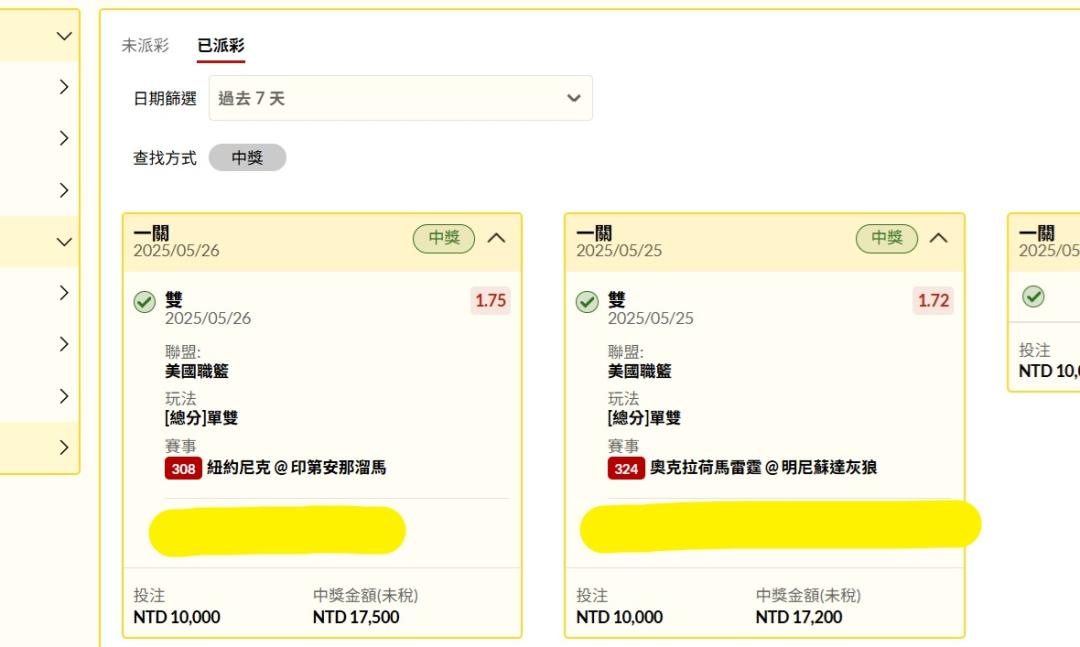This screenshot has width=1080, height=647.
Task: Collapse the 2025/05/25 bet card
Action: [938, 238]
